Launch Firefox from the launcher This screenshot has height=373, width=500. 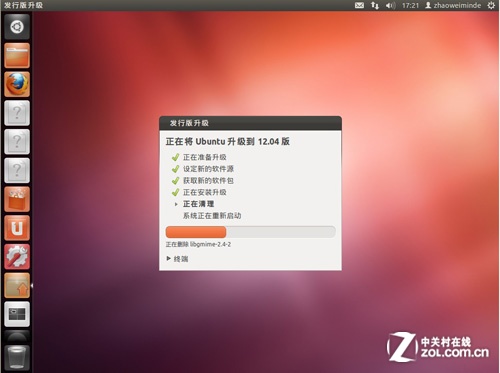coord(17,84)
